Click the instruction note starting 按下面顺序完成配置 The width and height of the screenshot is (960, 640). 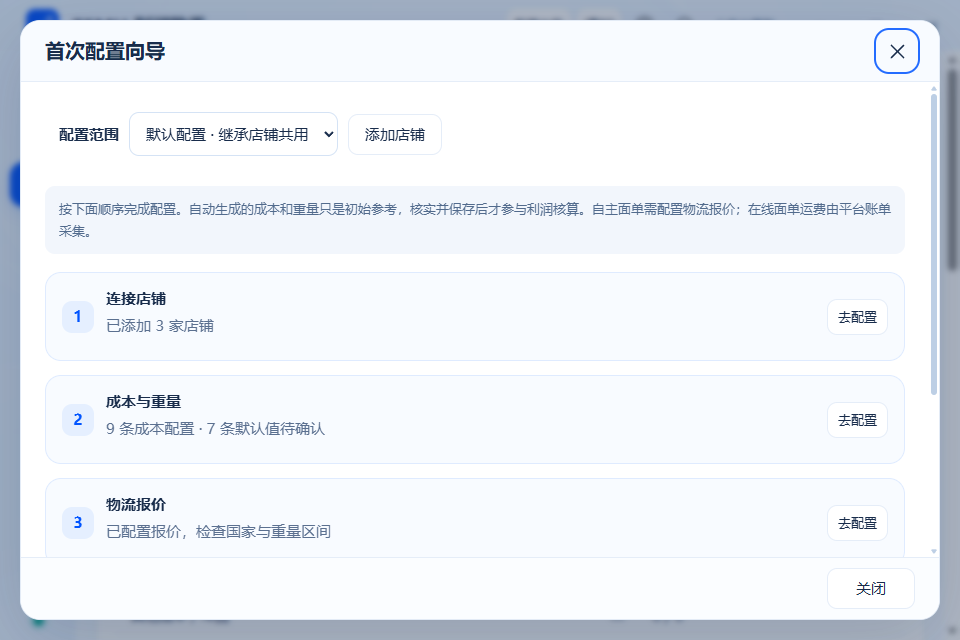pyautogui.click(x=474, y=220)
